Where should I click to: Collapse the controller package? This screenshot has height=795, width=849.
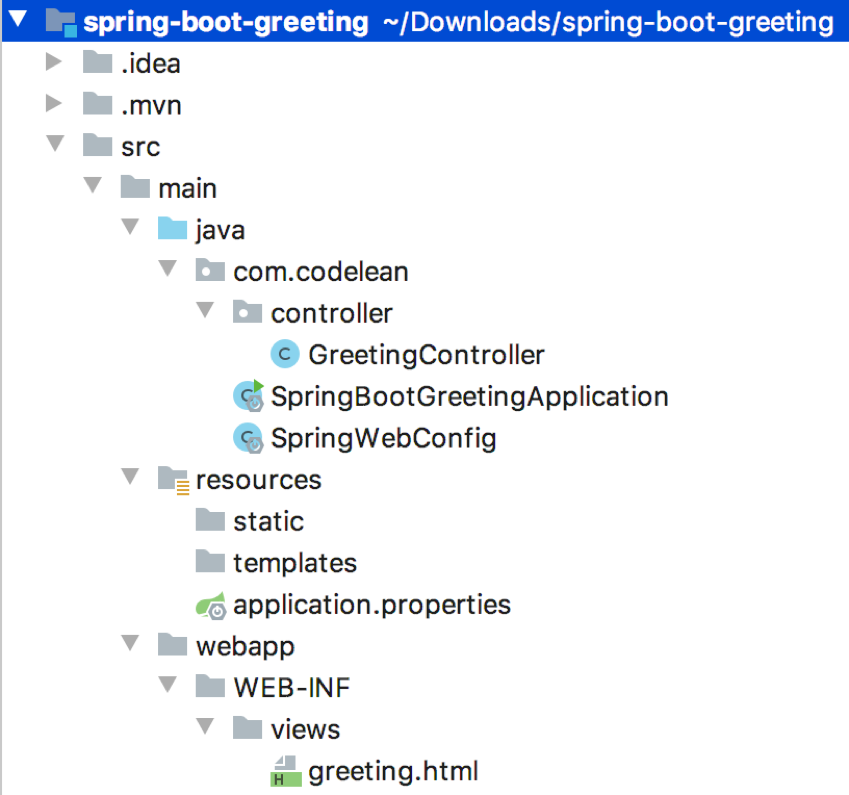[x=205, y=312]
